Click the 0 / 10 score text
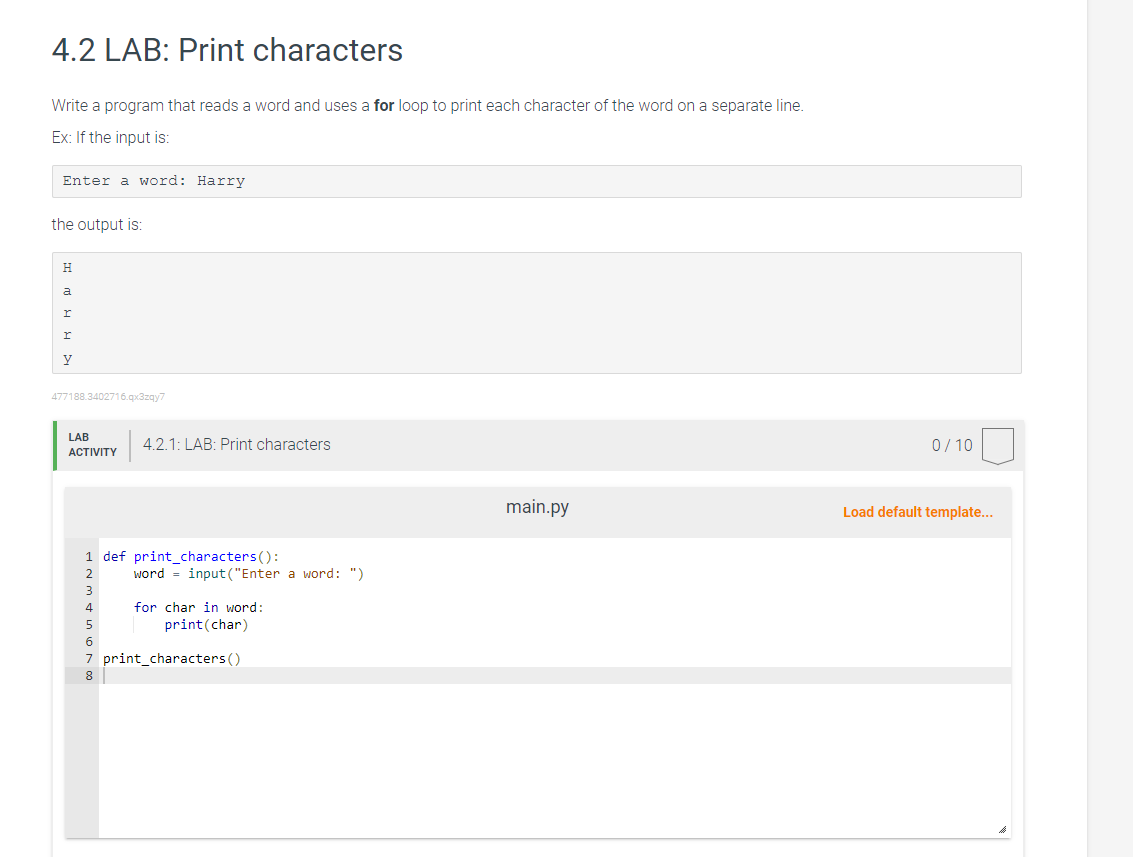Screen dimensions: 1133x857 (951, 445)
